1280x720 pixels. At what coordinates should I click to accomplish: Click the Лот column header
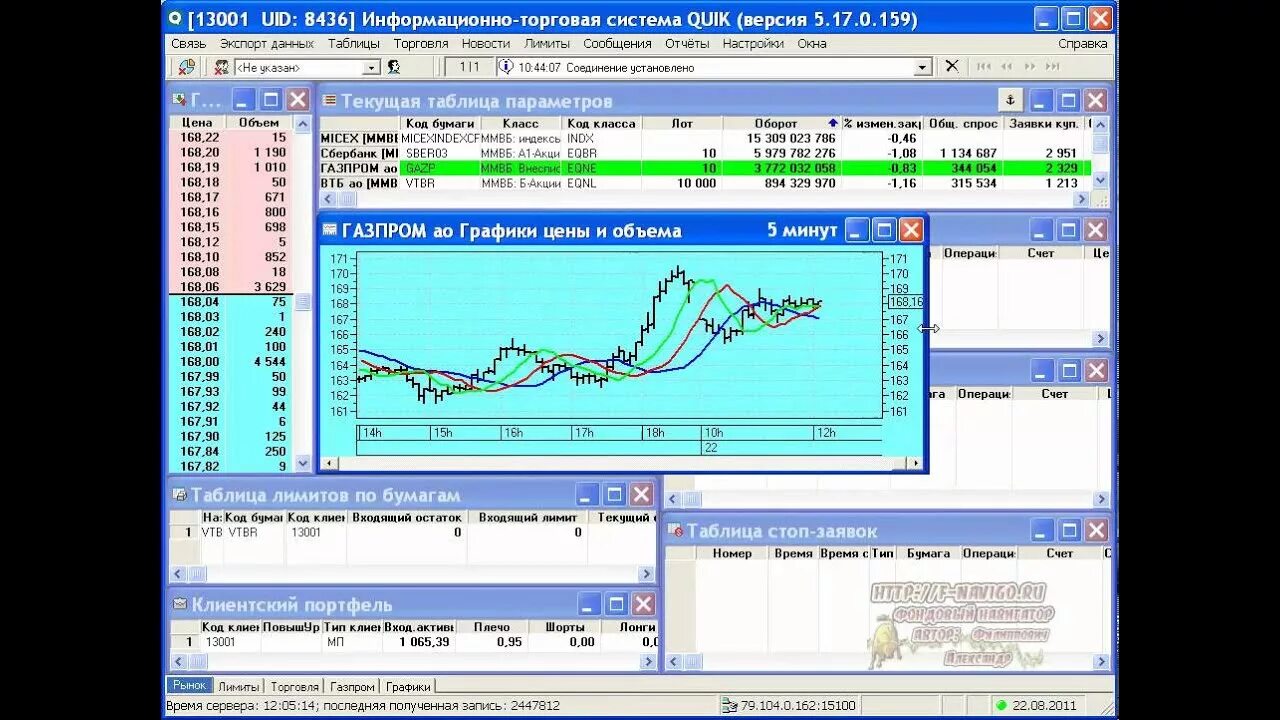click(x=682, y=123)
